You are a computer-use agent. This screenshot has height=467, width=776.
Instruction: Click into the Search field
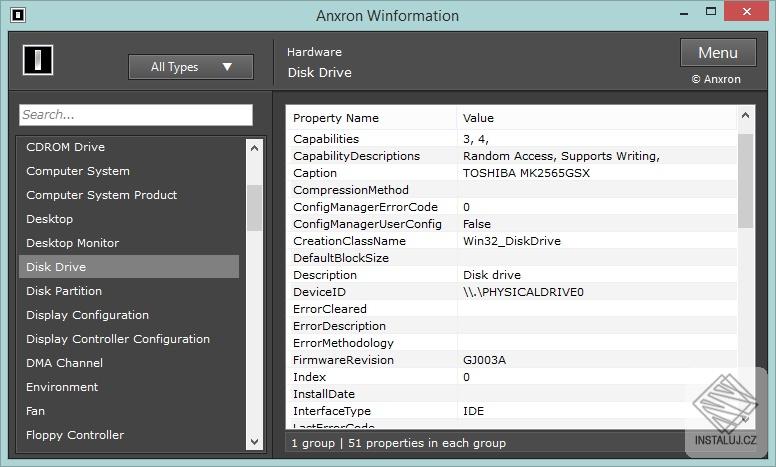(x=136, y=115)
